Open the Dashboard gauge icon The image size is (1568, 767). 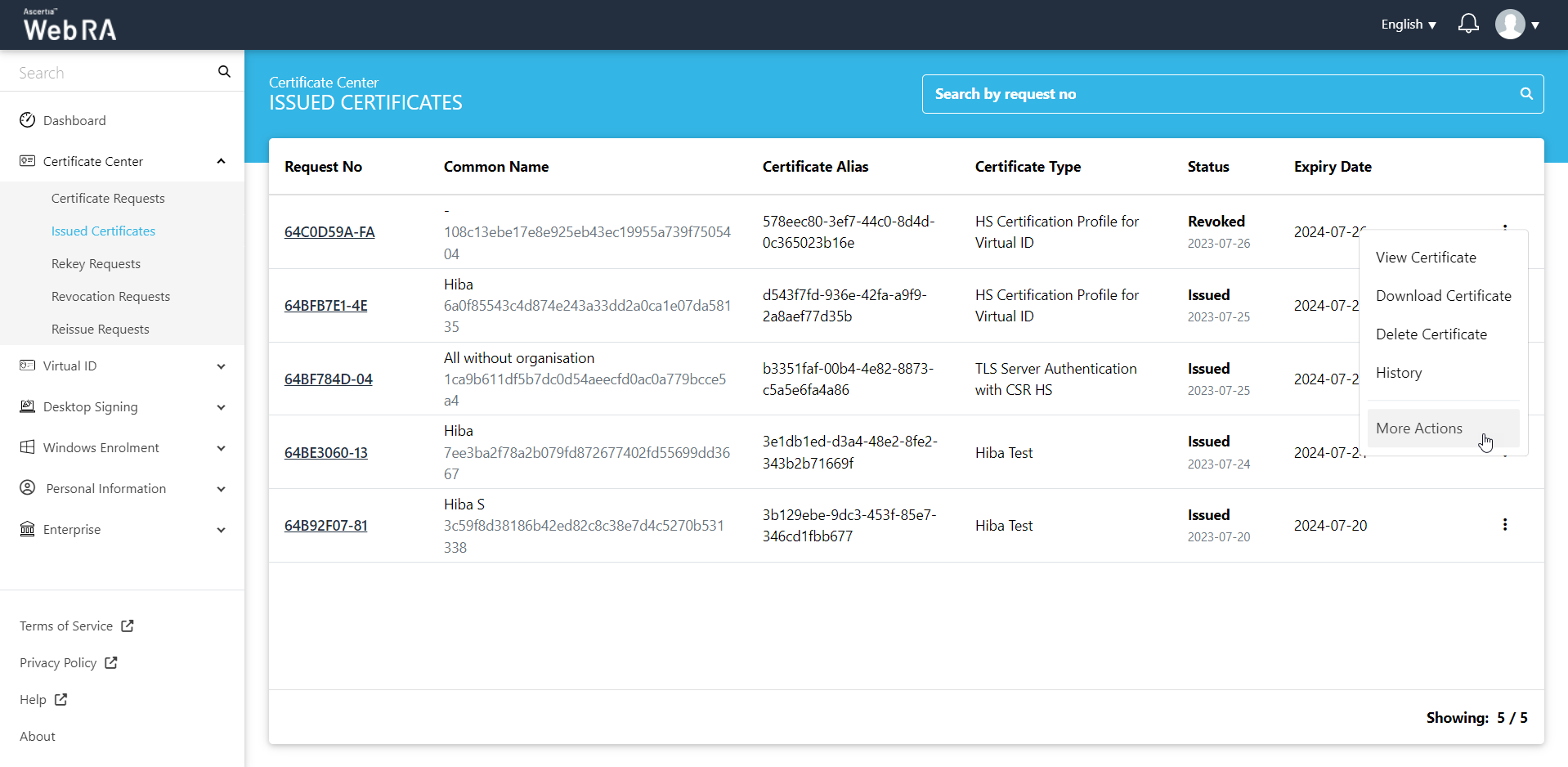28,120
